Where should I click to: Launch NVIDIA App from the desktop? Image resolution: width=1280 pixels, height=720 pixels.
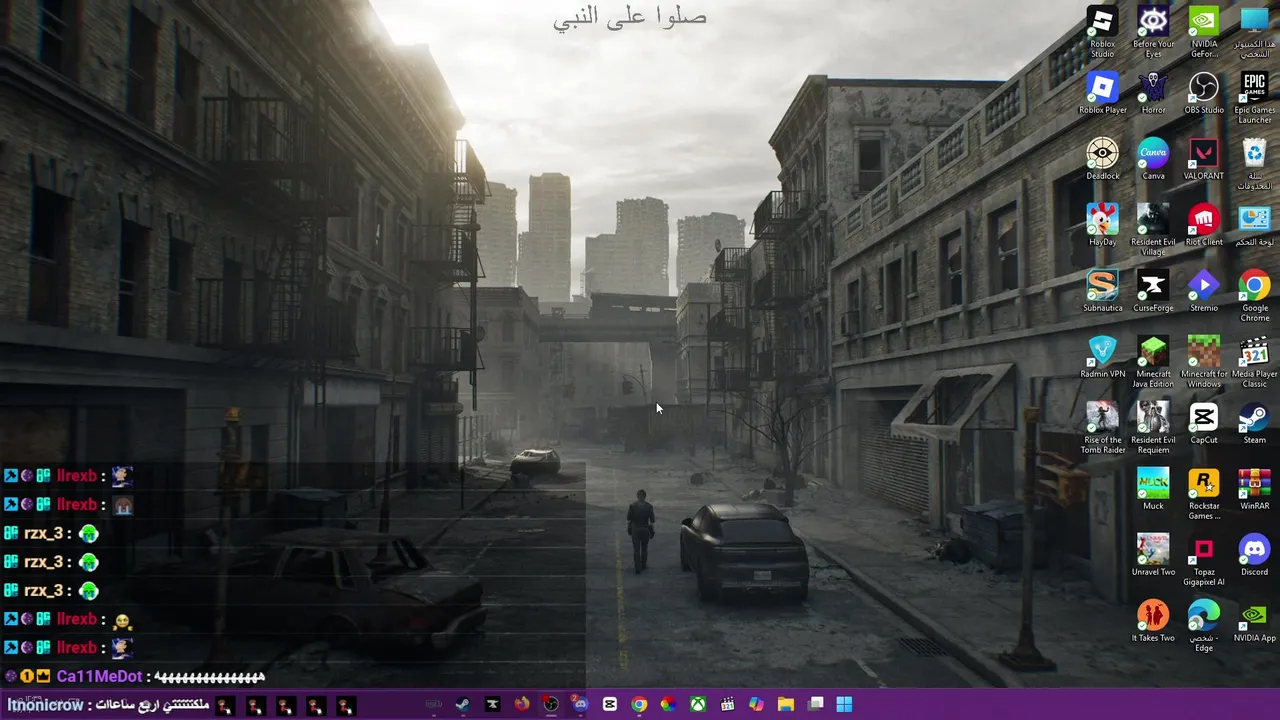[x=1254, y=621]
